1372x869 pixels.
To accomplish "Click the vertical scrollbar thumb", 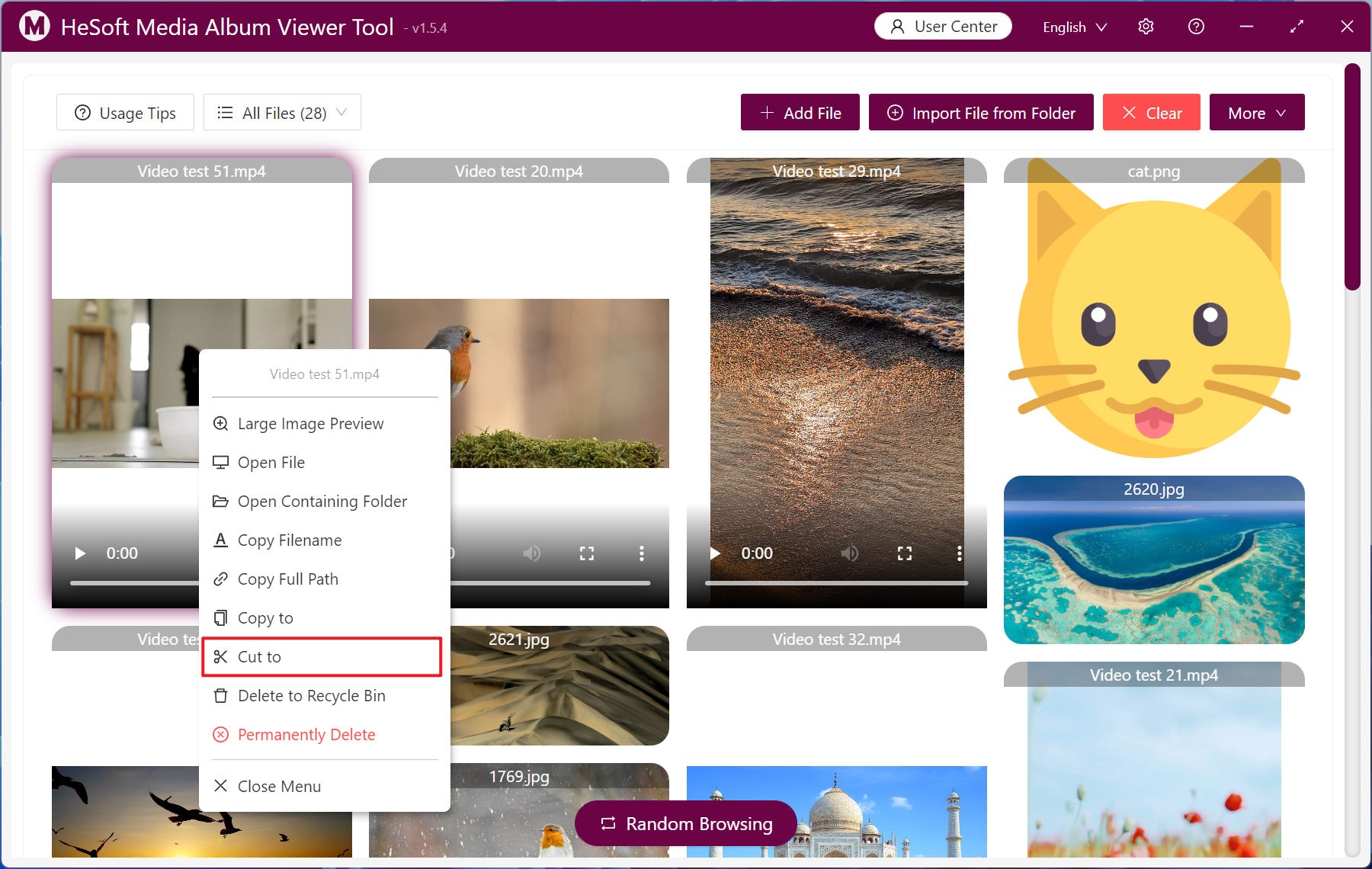I will [x=1352, y=177].
